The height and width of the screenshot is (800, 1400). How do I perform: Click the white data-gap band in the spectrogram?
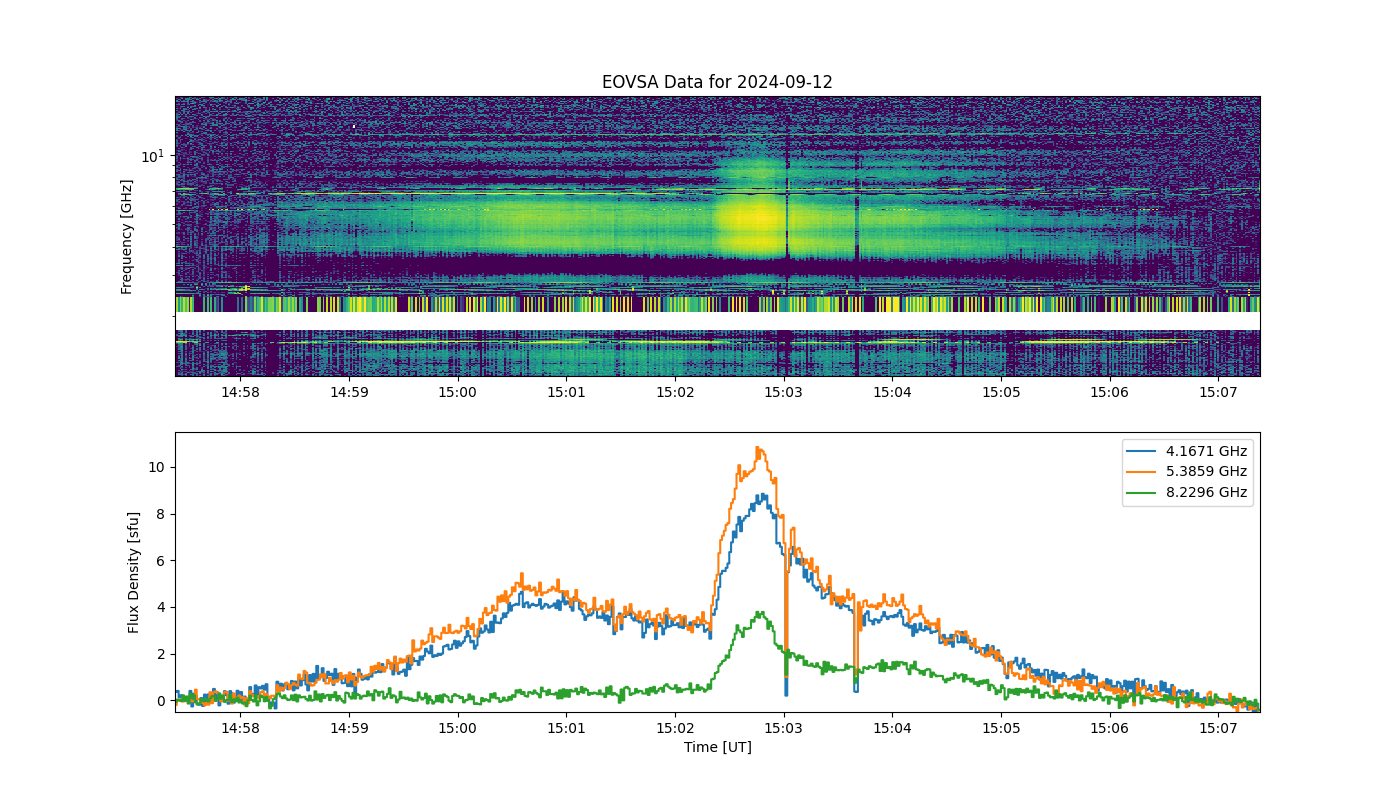717,321
